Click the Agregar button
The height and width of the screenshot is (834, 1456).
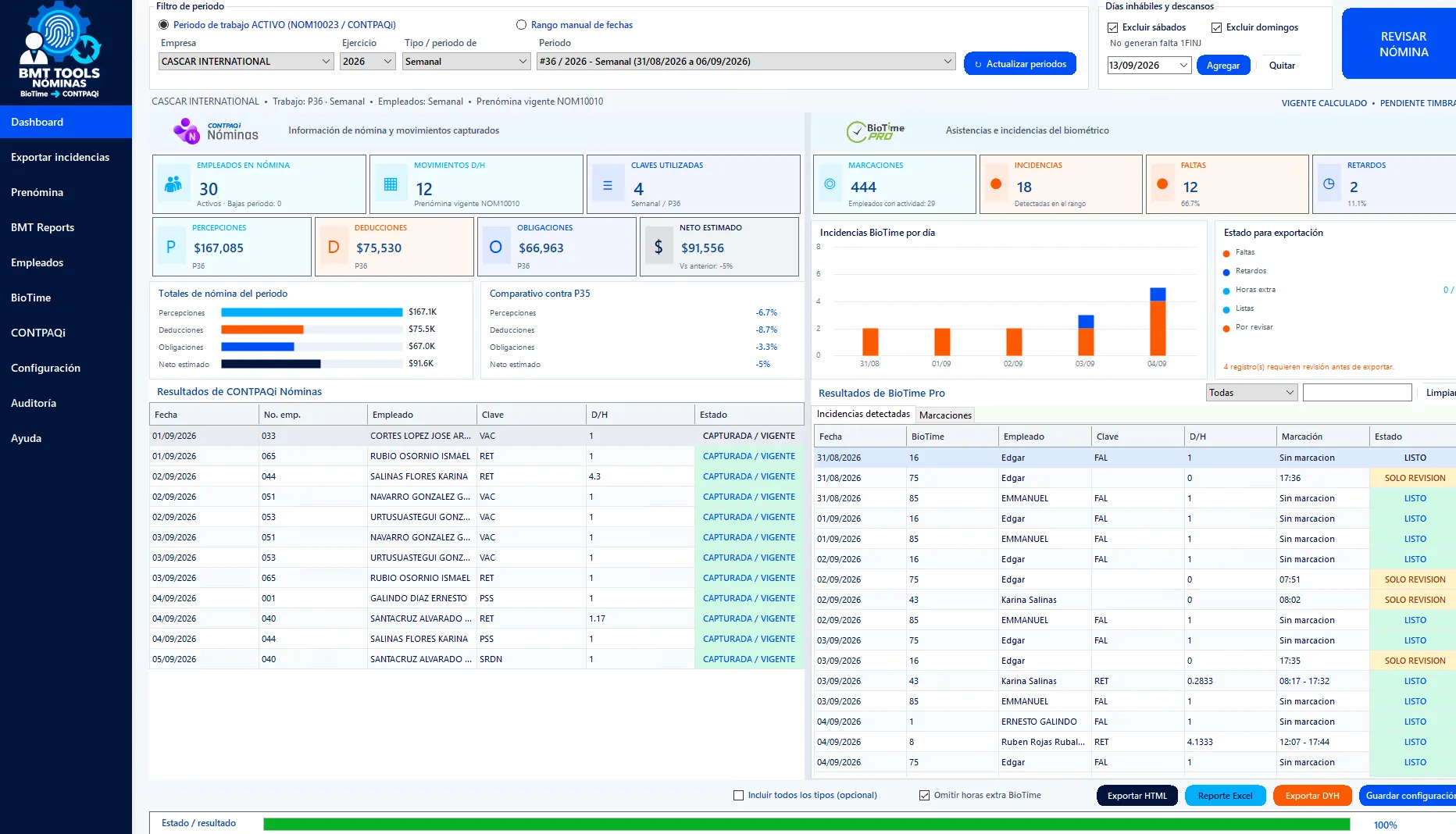pos(1222,66)
